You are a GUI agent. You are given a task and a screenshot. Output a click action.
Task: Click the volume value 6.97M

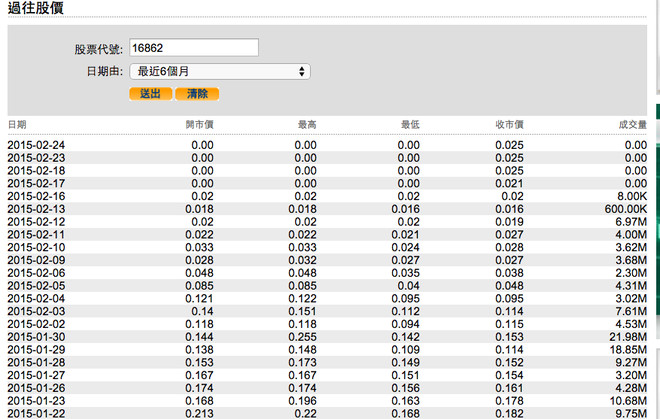[631, 222]
